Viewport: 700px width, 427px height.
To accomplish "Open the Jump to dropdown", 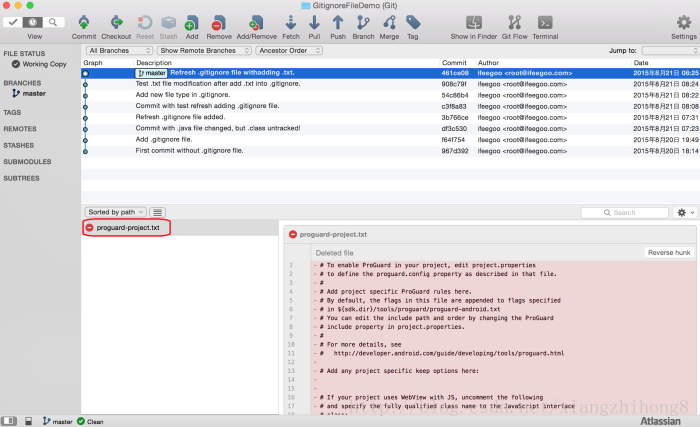I will pyautogui.click(x=670, y=50).
